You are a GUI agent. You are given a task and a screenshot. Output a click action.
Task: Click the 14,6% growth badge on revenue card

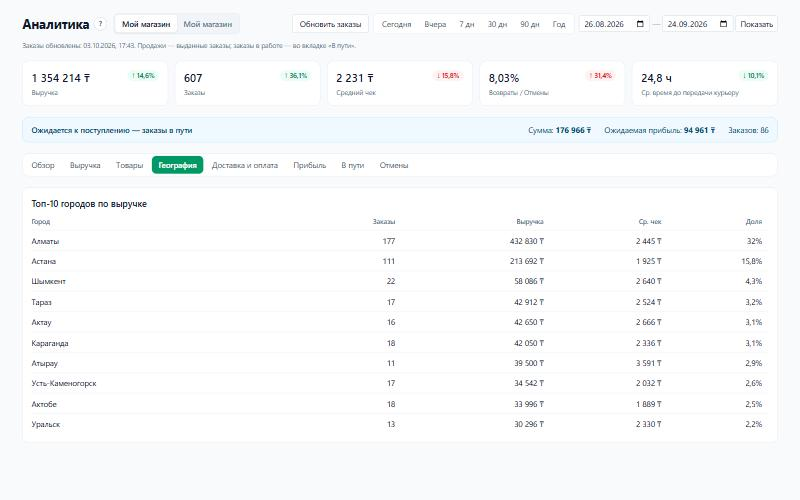143,76
